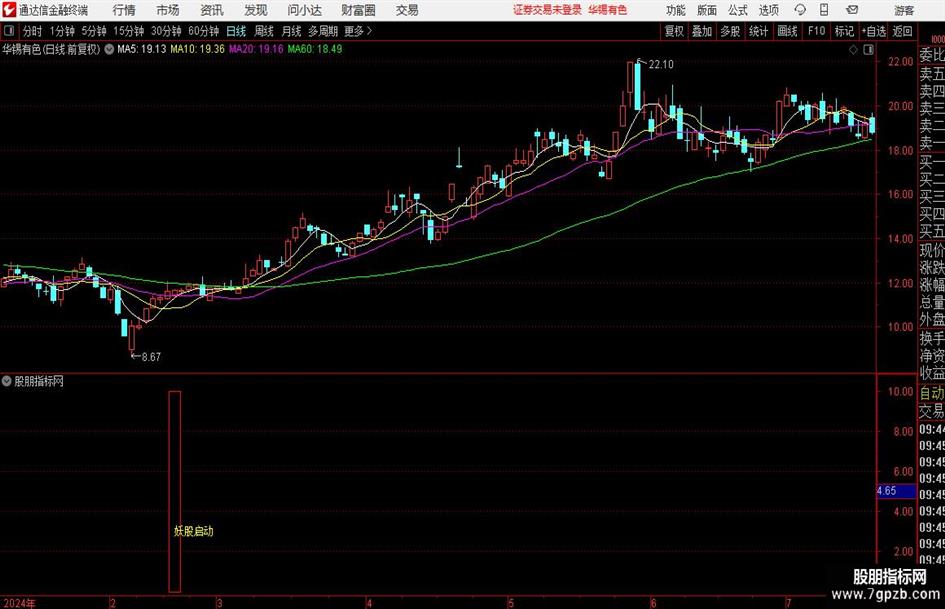This screenshot has width=945, height=609.
Task: Open the 财富圈 menu
Action: pyautogui.click(x=358, y=10)
